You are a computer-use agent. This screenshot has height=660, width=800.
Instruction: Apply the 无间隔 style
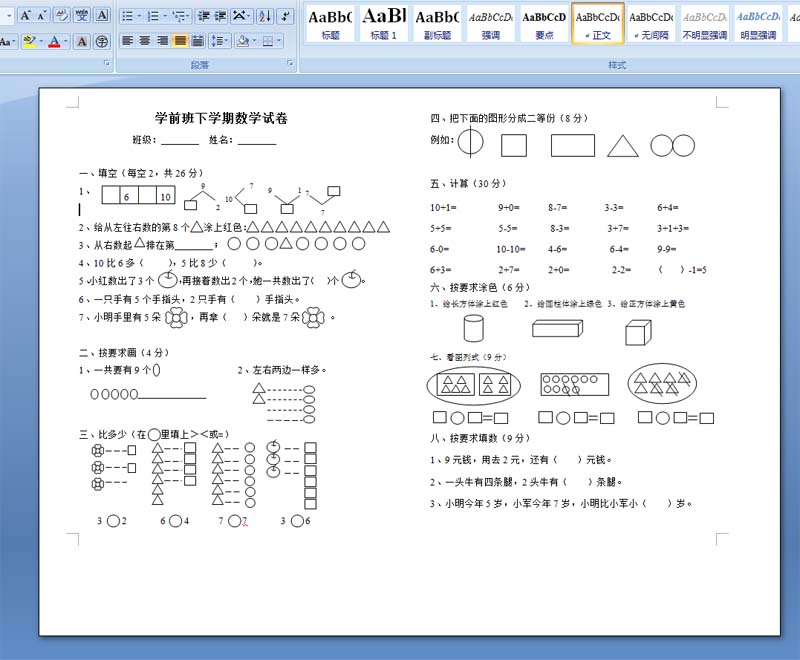pos(651,24)
